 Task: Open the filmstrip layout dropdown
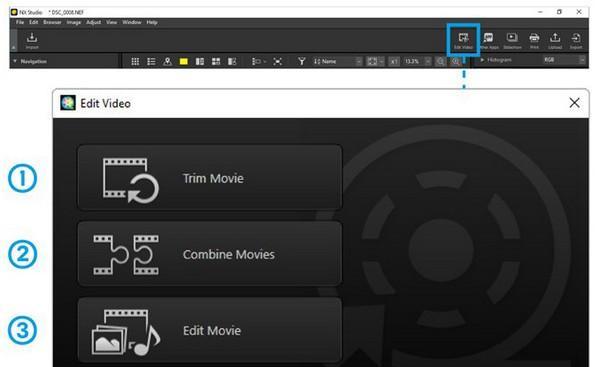click(259, 61)
